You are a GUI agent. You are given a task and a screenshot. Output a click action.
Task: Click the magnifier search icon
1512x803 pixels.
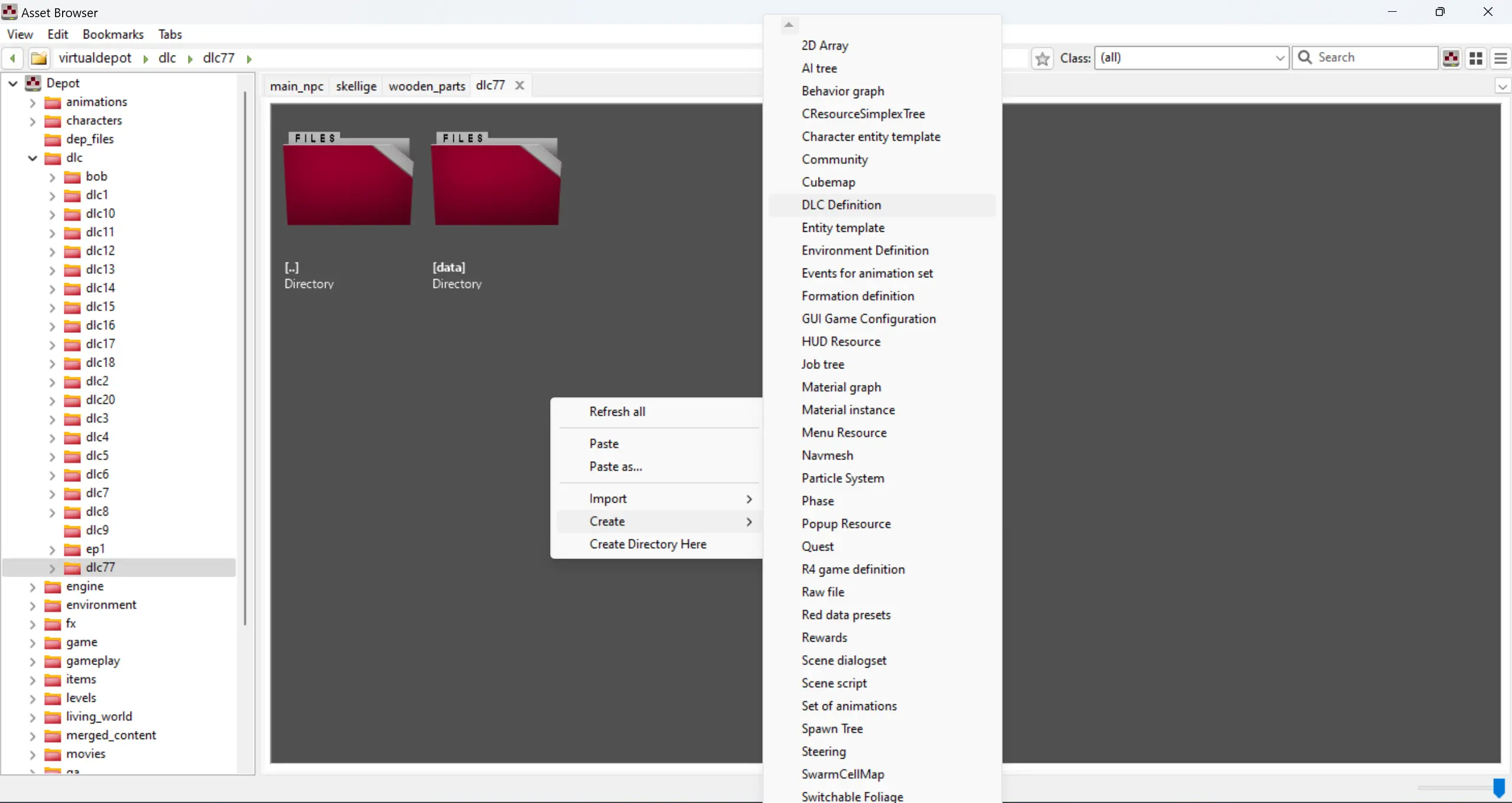tap(1305, 57)
